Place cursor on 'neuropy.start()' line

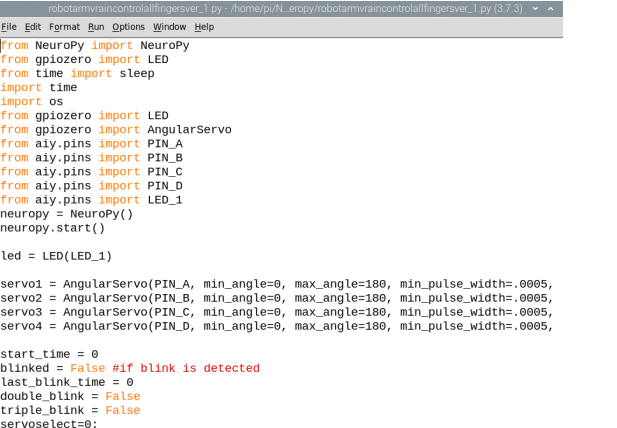pos(52,228)
